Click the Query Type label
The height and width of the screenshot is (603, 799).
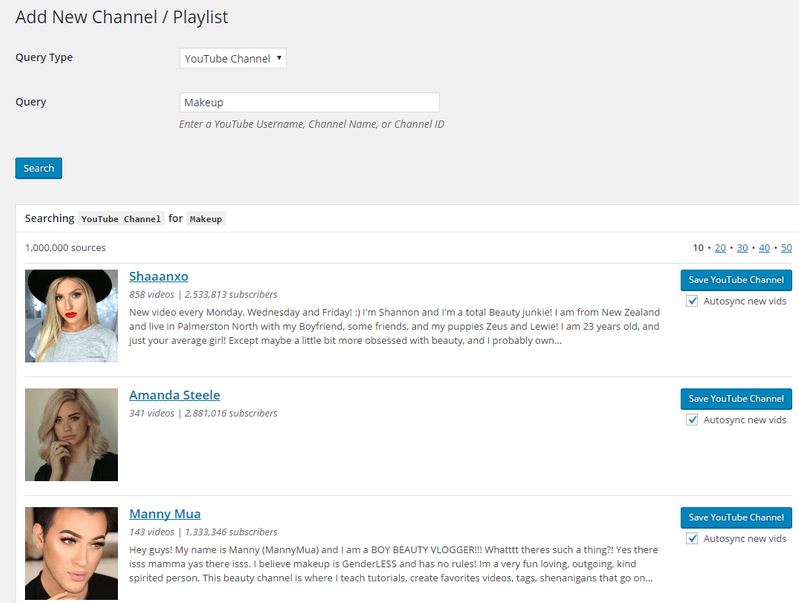tap(44, 58)
